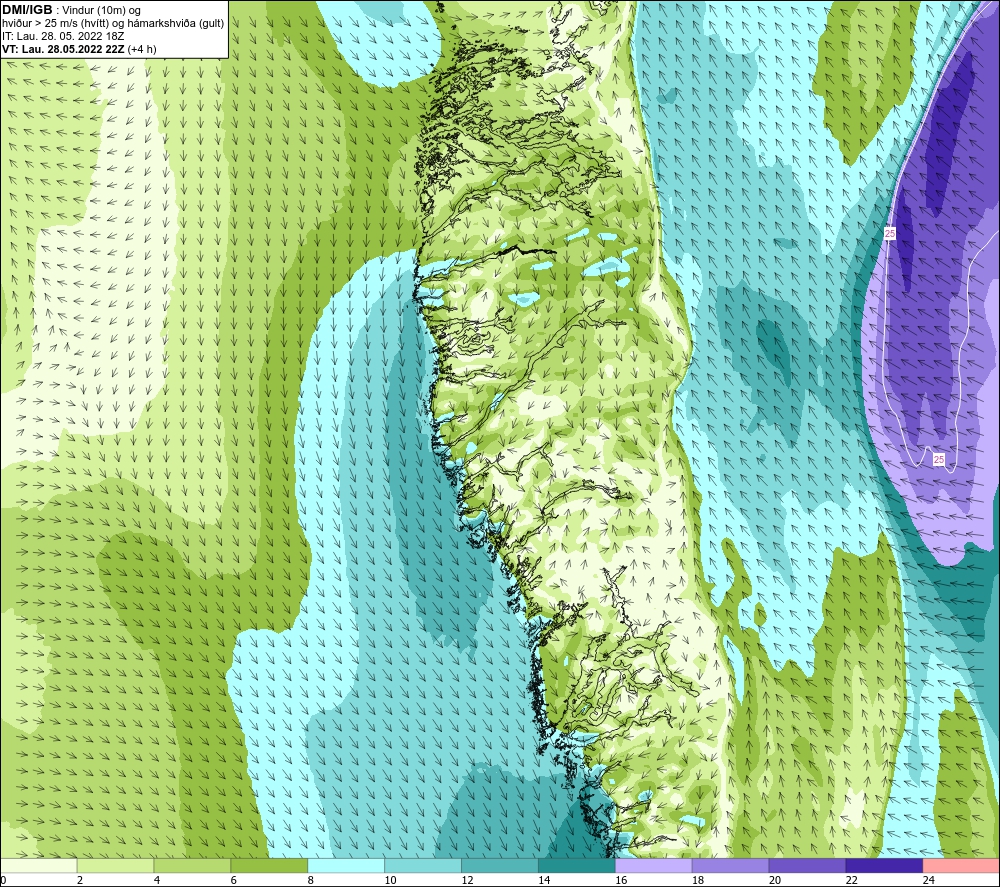1000x887 pixels.
Task: Click the 18-20 m/s purple legend swatch
Action: (x=730, y=865)
